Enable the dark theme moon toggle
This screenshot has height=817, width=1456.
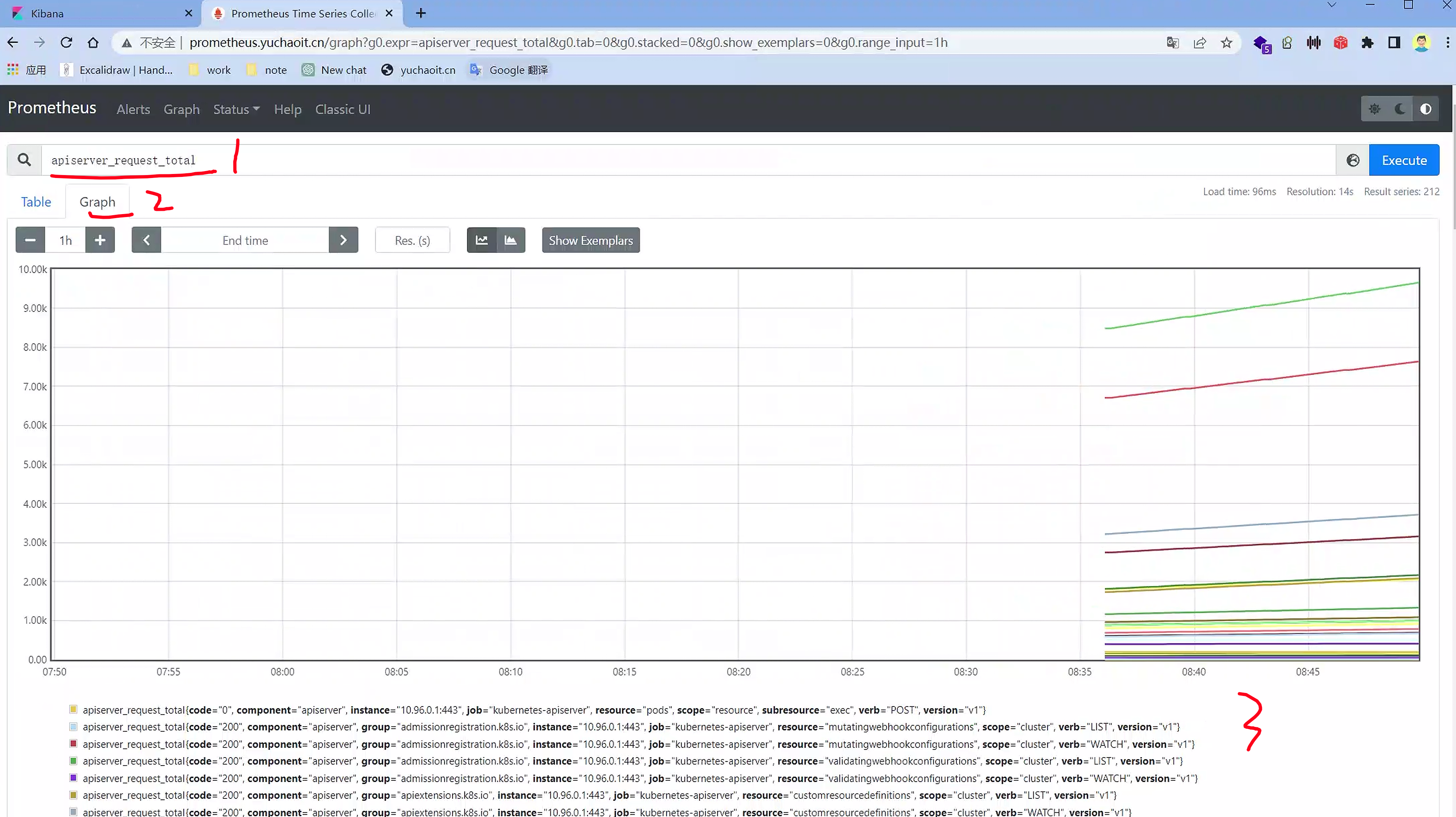point(1400,109)
